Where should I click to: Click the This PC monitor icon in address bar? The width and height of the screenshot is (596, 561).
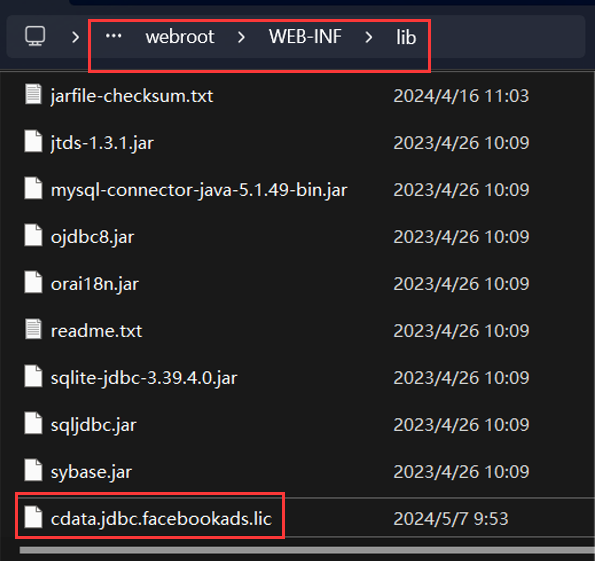click(x=35, y=36)
